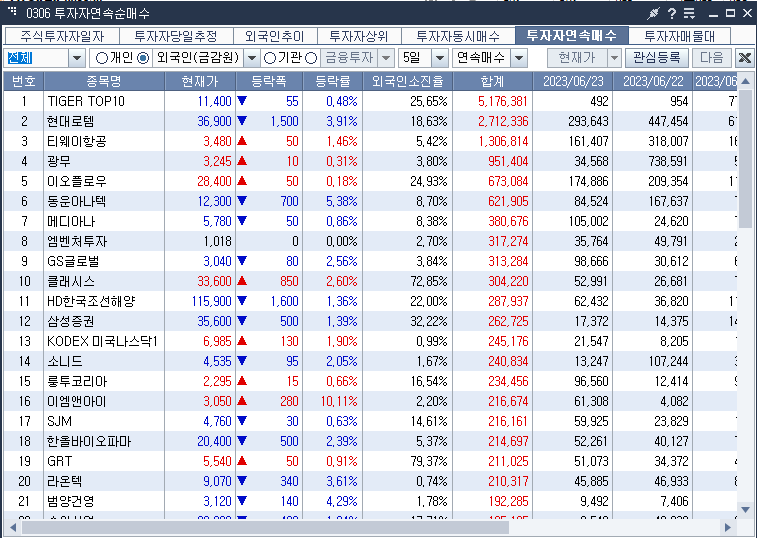757x538 pixels.
Task: Open the title bar menu lines icon
Action: (x=689, y=14)
